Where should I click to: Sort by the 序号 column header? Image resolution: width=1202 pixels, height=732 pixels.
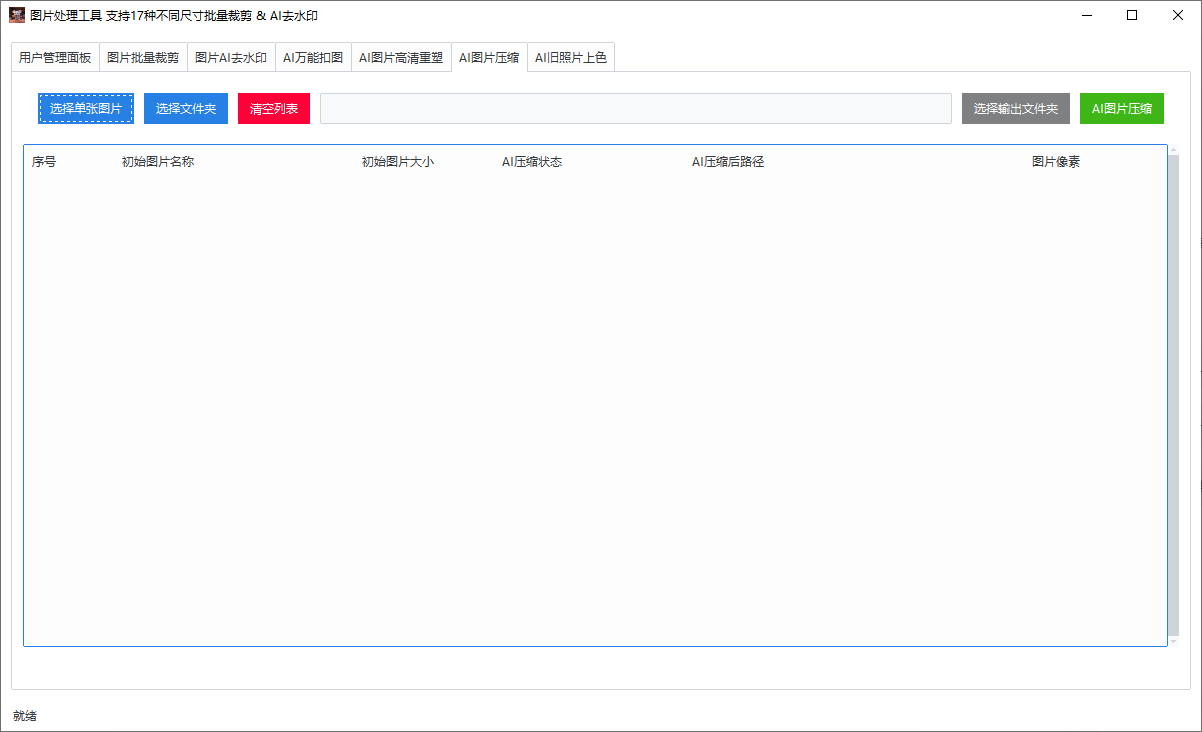(44, 162)
